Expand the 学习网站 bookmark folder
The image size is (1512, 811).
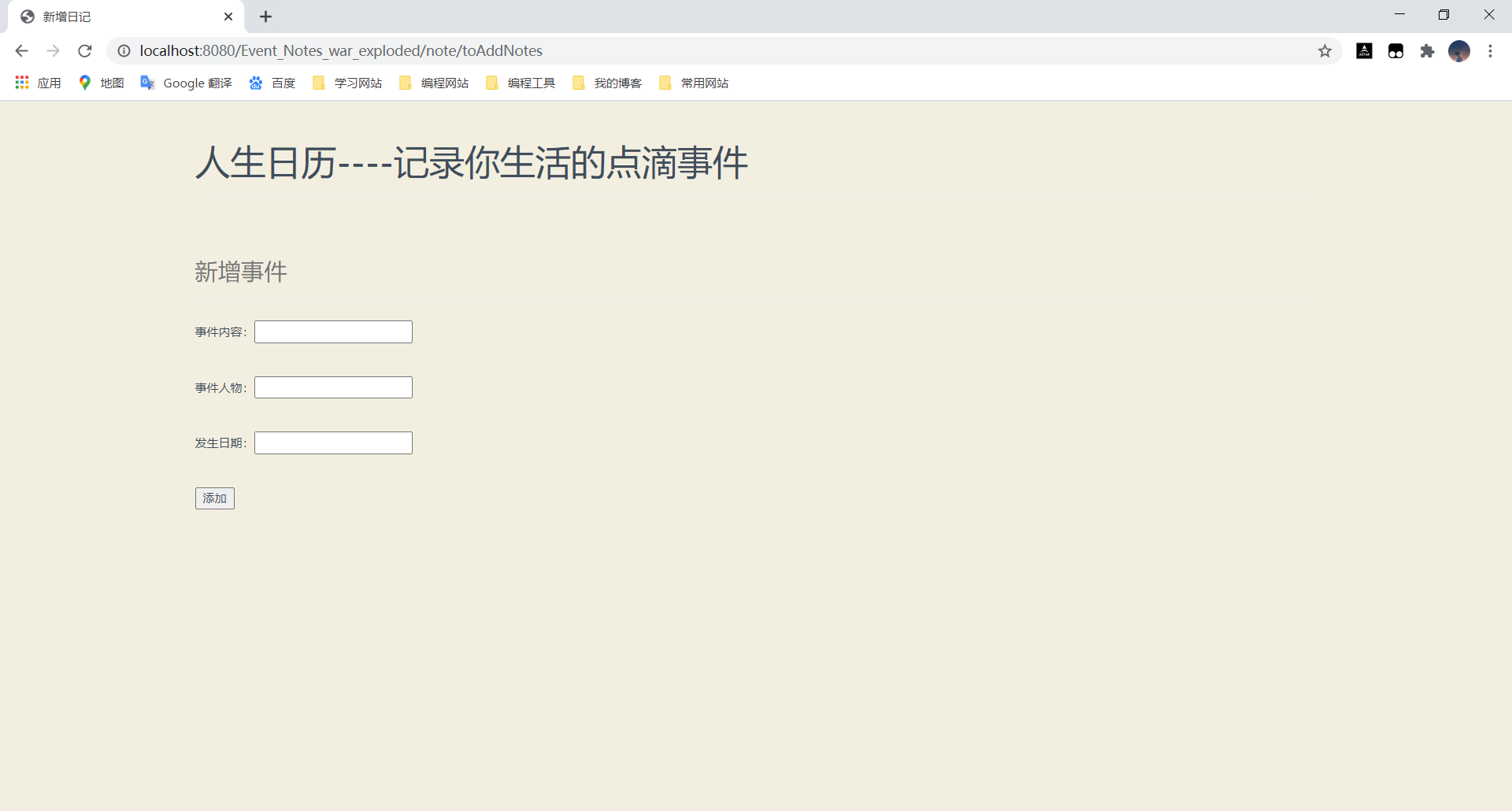click(x=347, y=83)
